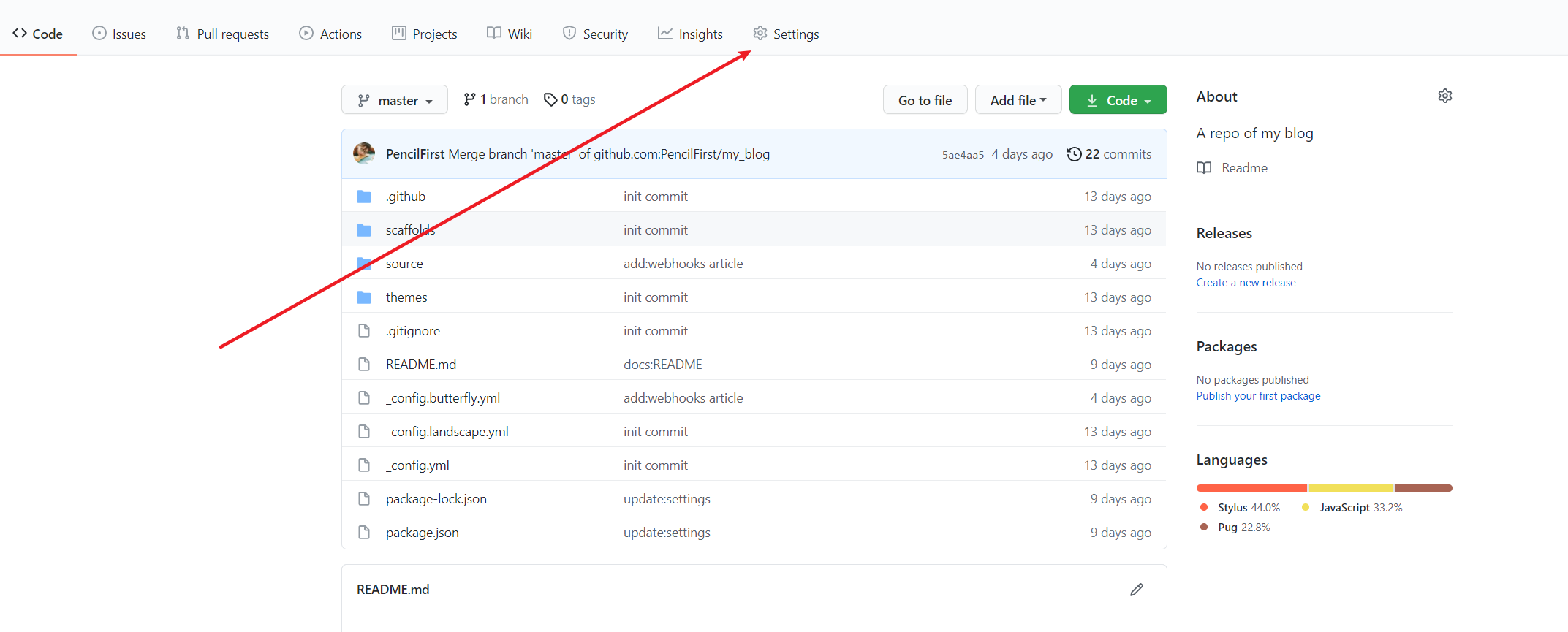
Task: Open the 22 commits history
Action: pyautogui.click(x=1109, y=154)
